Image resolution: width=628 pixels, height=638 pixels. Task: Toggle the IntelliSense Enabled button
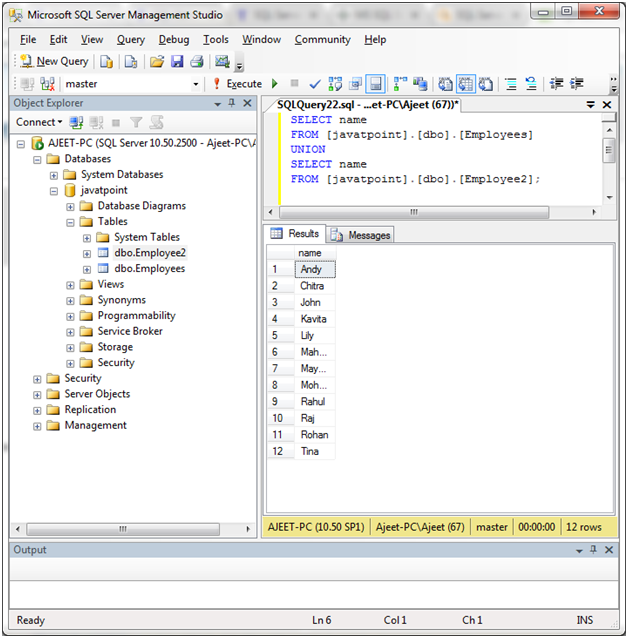tap(376, 84)
